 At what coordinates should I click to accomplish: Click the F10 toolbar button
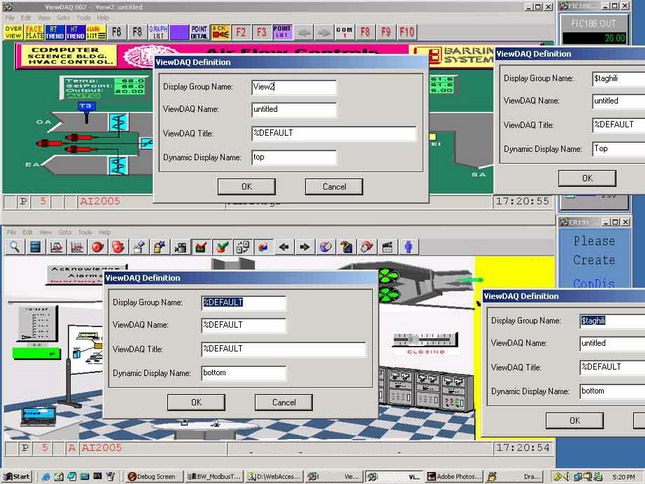coord(407,32)
